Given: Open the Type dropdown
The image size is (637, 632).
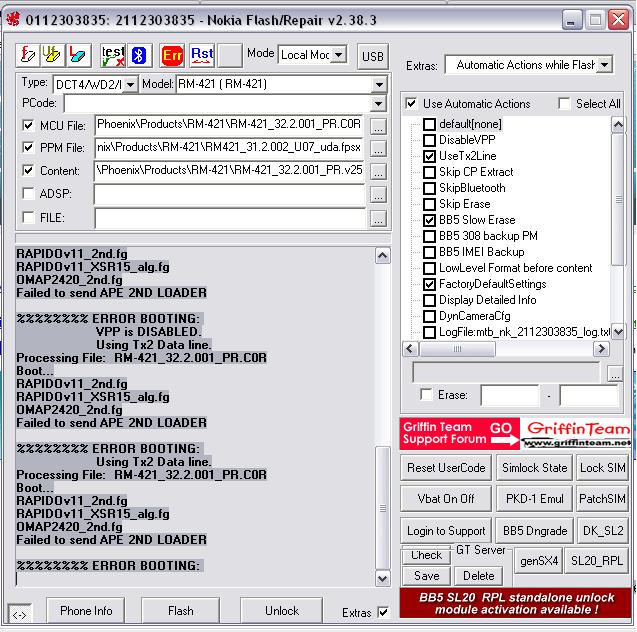Looking at the screenshot, I should point(130,84).
